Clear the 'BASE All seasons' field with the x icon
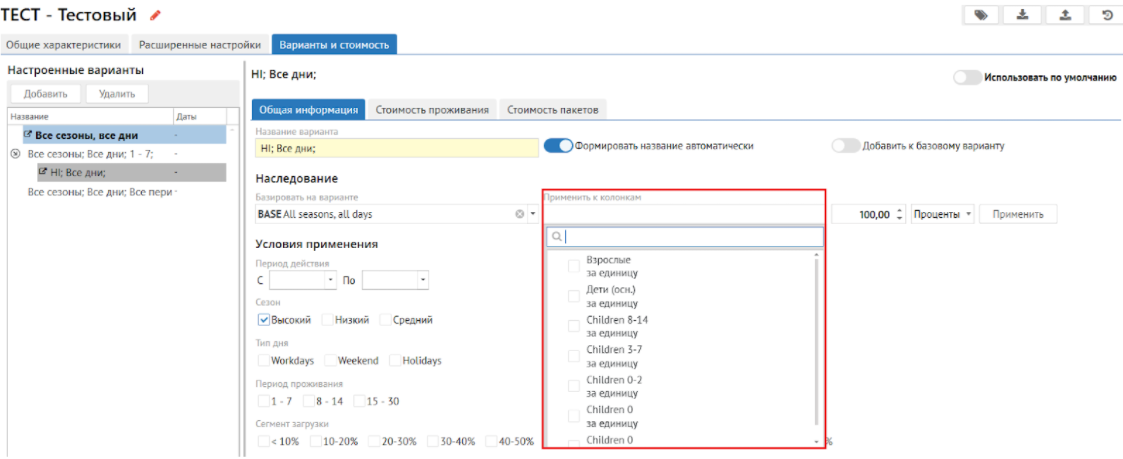The height and width of the screenshot is (459, 1123). [520, 214]
